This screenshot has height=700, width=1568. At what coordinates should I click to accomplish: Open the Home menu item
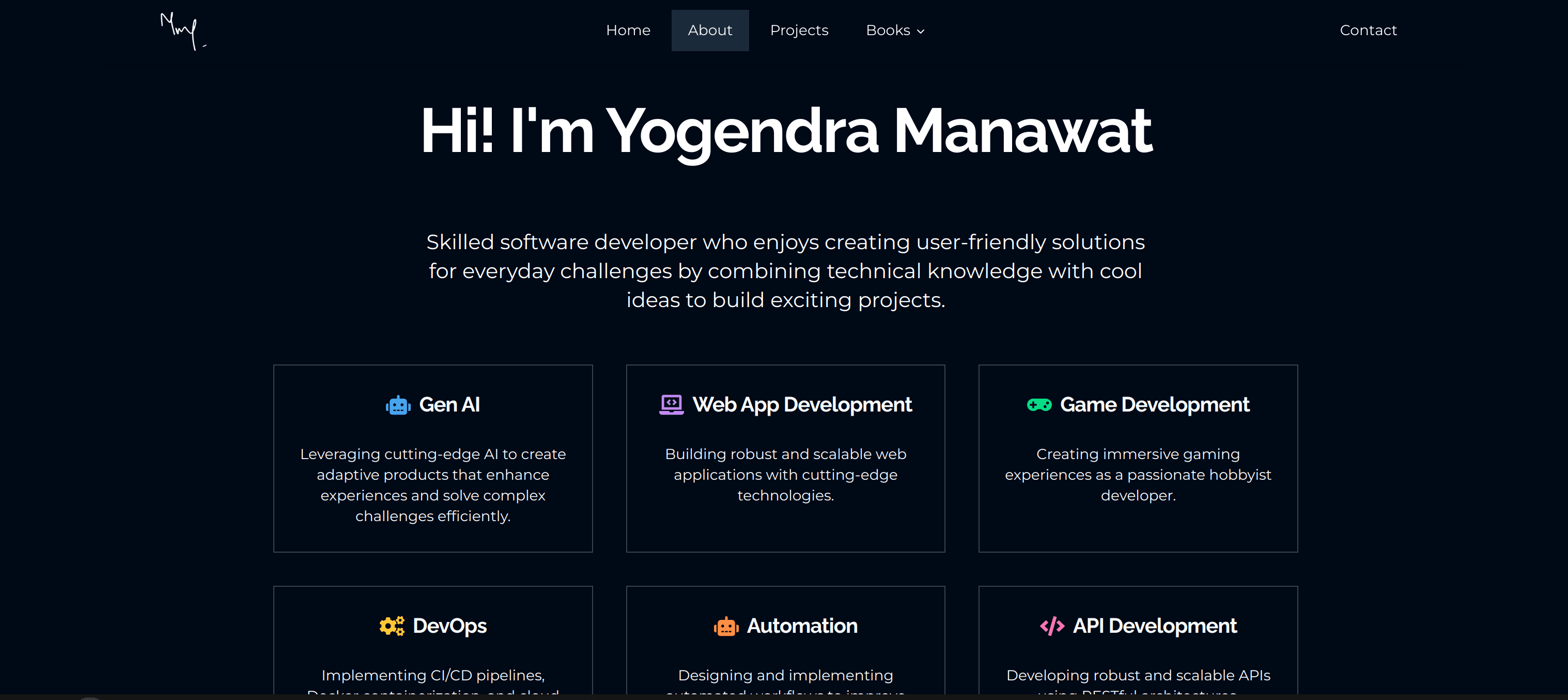click(628, 31)
